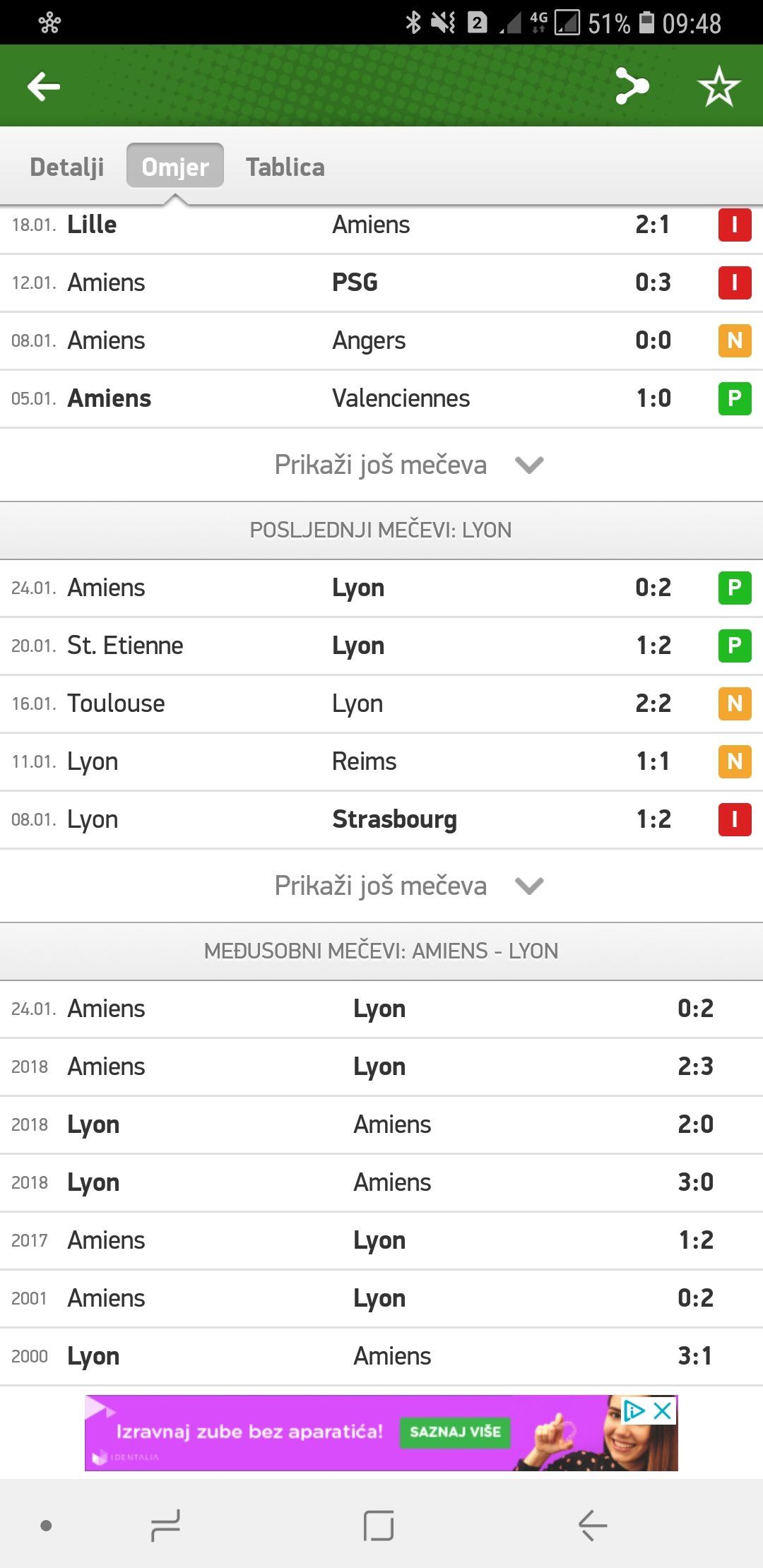The height and width of the screenshot is (1568, 763).
Task: Select the Omjer tab
Action: pyautogui.click(x=175, y=167)
